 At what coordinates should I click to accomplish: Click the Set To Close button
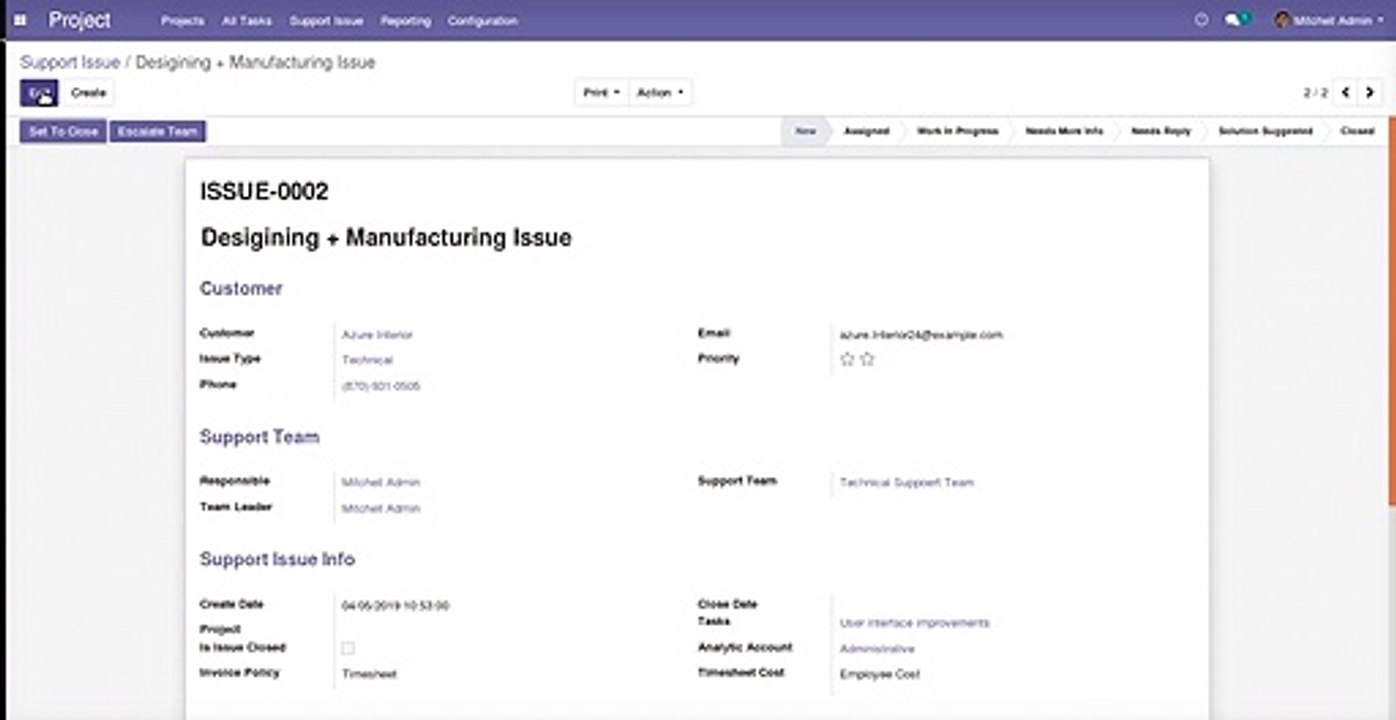pos(63,132)
